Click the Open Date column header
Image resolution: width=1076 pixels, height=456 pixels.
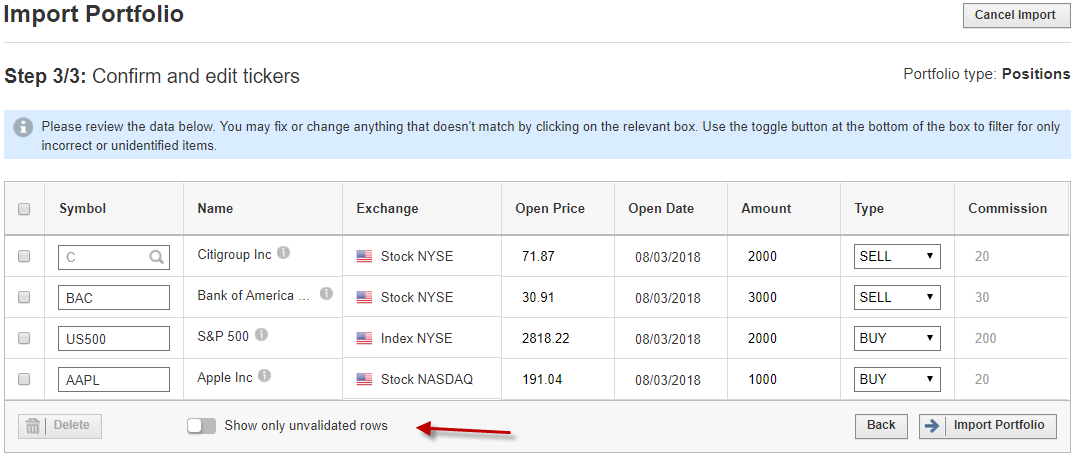point(662,208)
